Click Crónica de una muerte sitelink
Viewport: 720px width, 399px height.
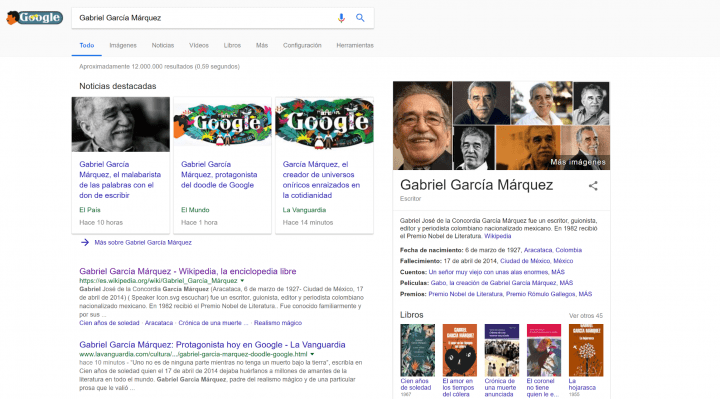213,323
